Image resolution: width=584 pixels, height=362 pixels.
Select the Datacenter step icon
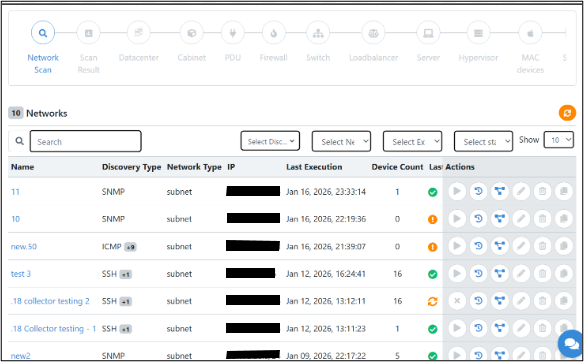click(139, 33)
